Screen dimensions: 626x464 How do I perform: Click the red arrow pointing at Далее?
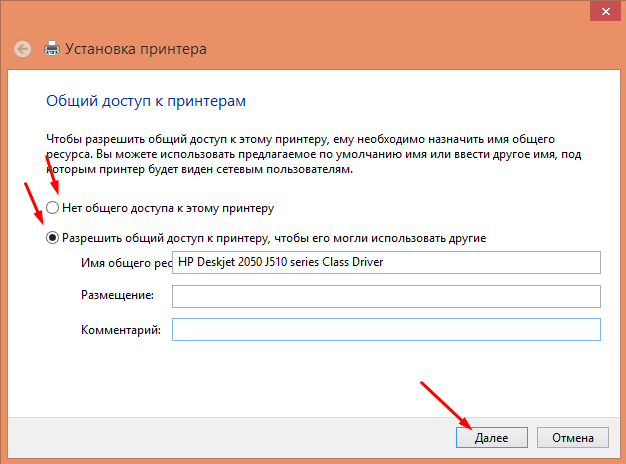tap(443, 405)
